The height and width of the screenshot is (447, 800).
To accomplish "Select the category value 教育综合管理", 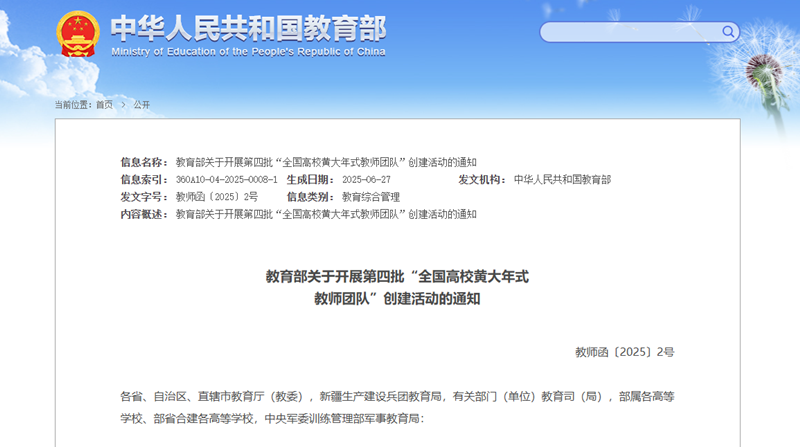I will [371, 197].
